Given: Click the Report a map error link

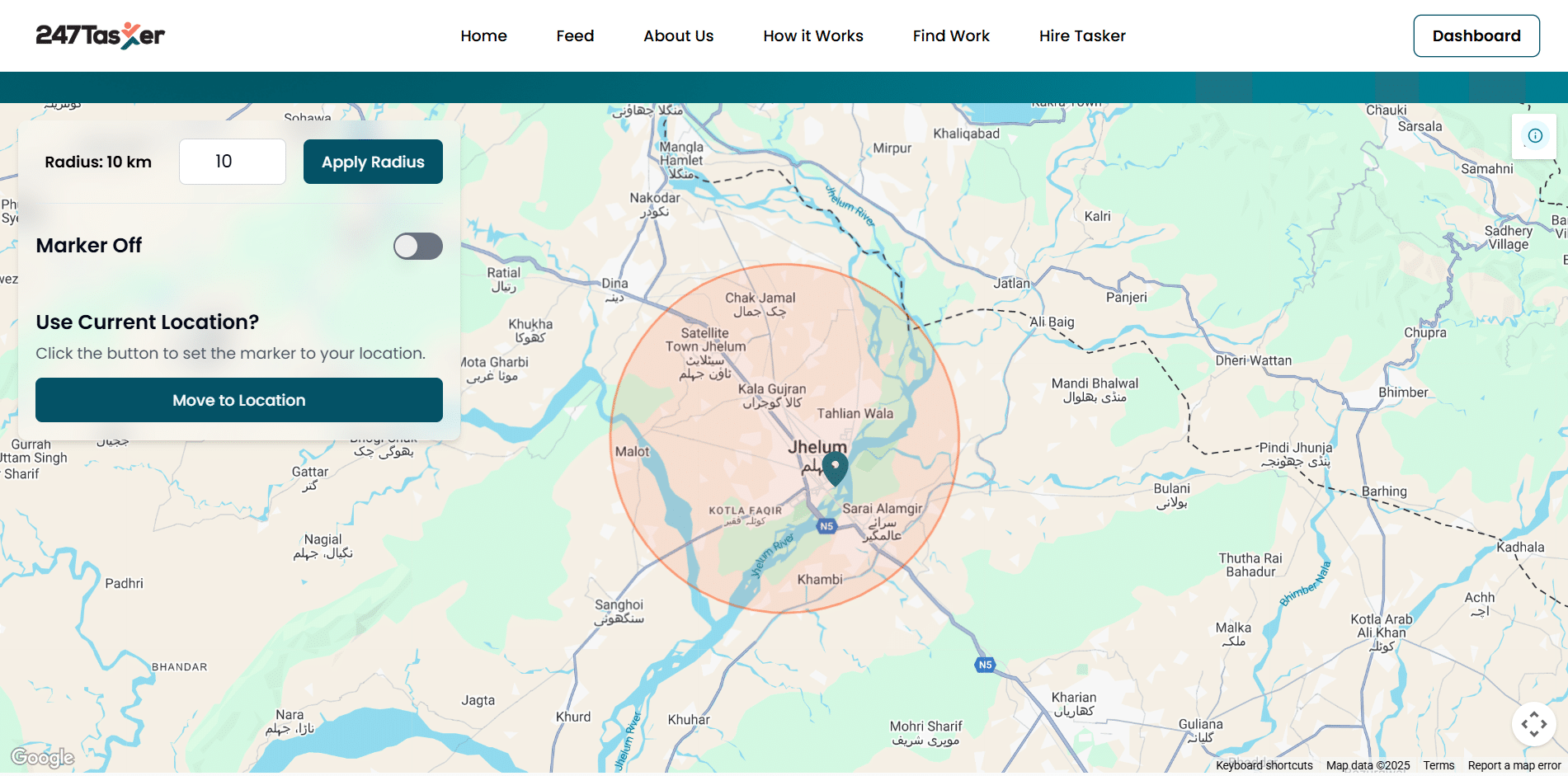Looking at the screenshot, I should coord(1514,765).
